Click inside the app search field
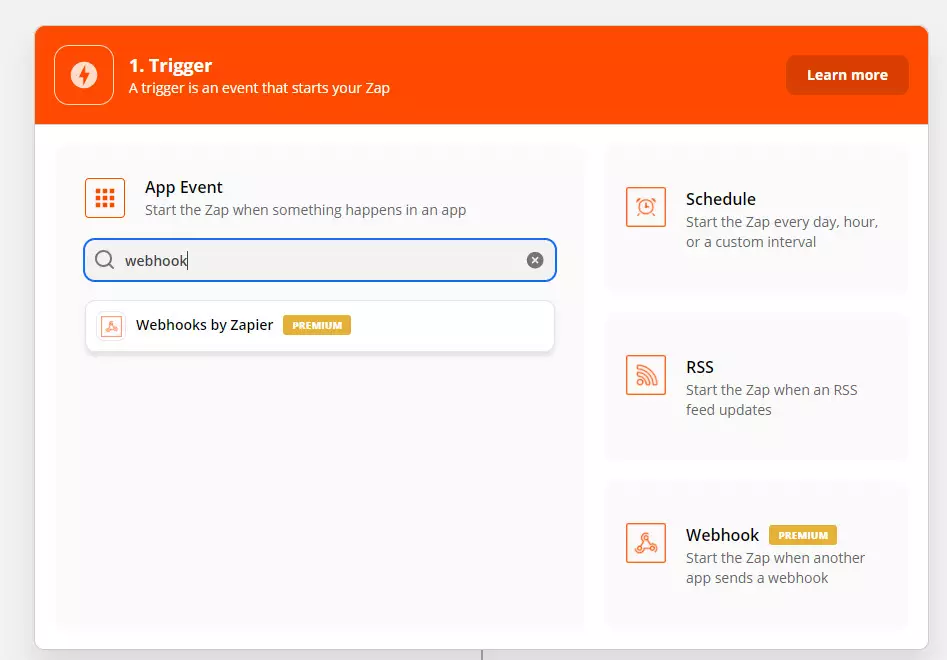947x660 pixels. pos(300,259)
